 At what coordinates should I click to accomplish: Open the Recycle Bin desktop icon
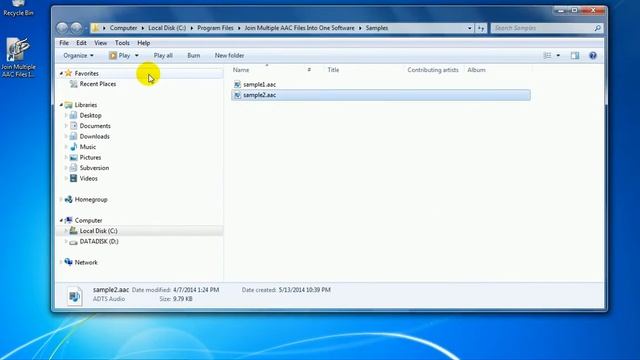[x=18, y=8]
